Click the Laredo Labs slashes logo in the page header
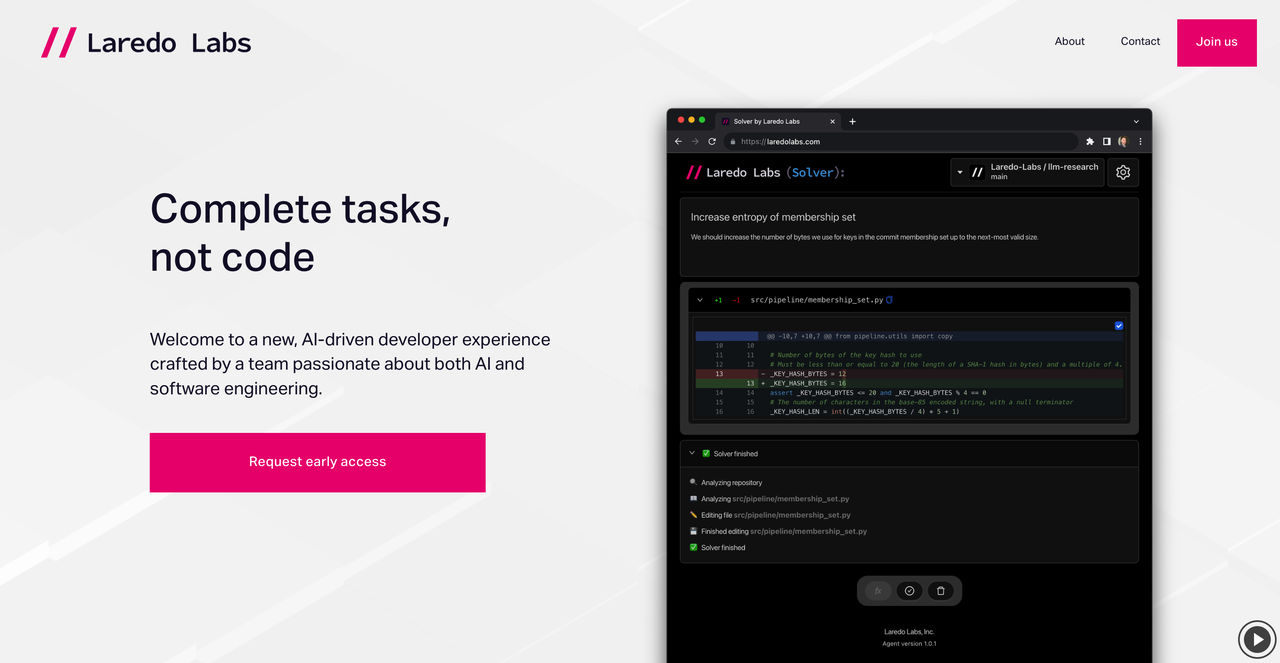Image resolution: width=1280 pixels, height=663 pixels. [58, 42]
